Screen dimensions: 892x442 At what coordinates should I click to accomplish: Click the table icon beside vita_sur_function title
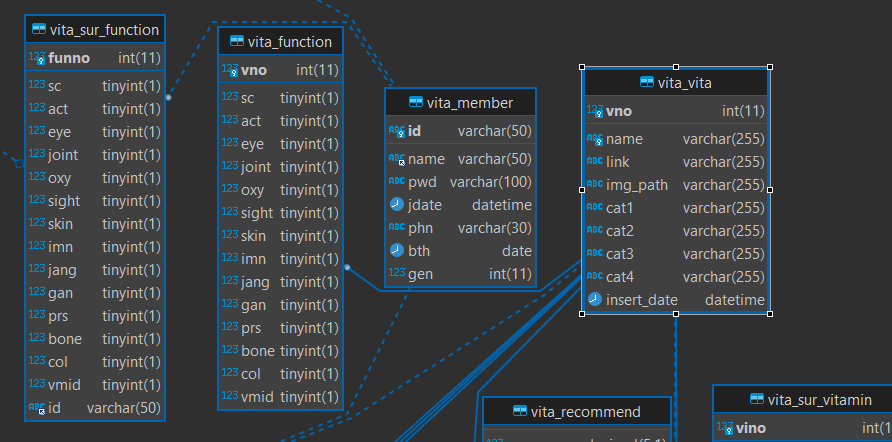(39, 30)
